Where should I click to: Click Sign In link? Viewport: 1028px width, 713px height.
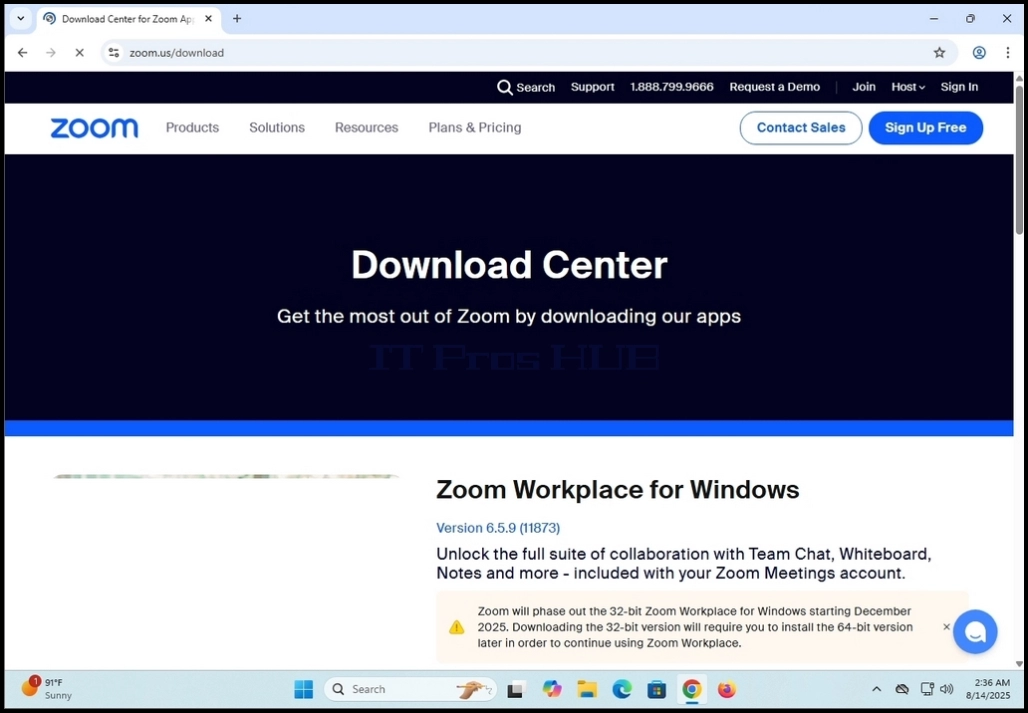[x=959, y=87]
